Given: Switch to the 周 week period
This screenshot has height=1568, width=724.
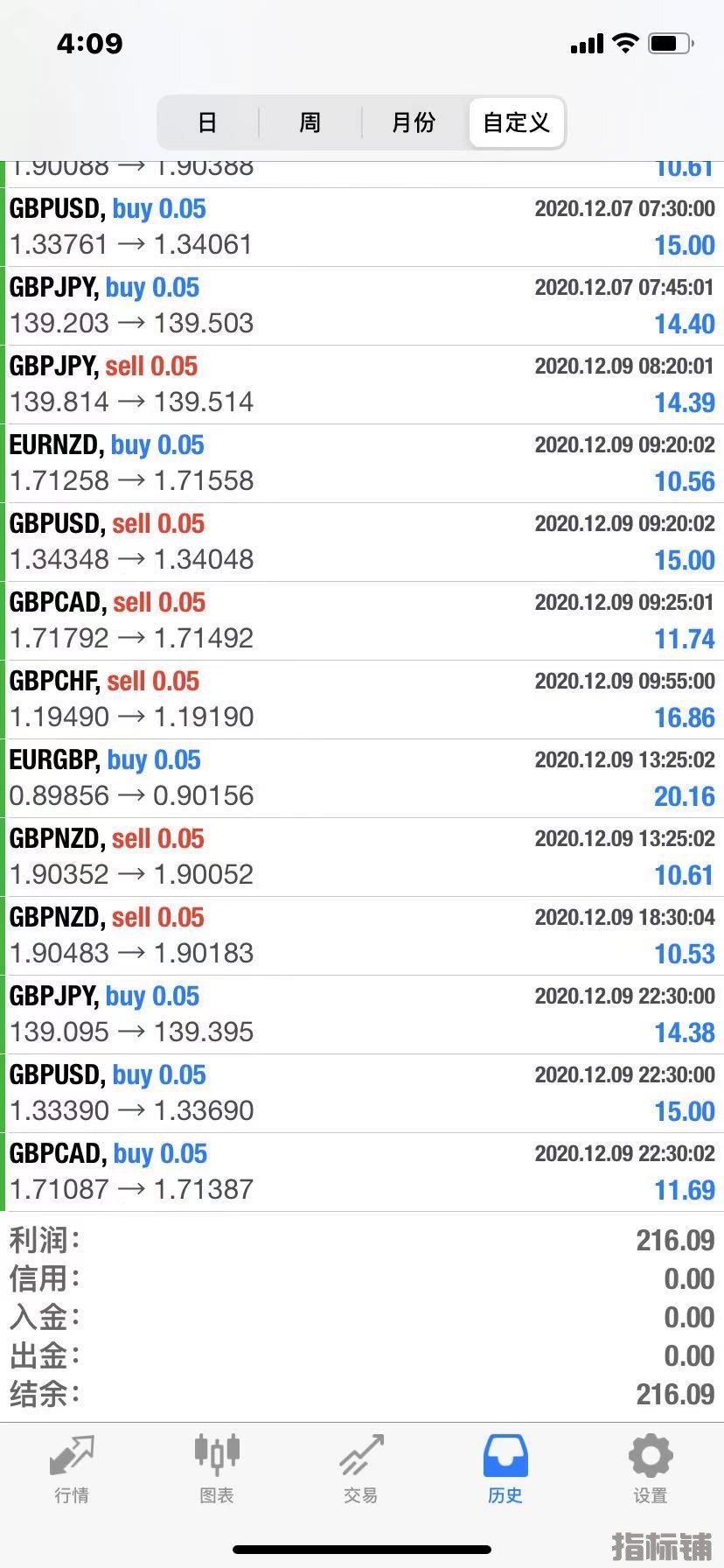Looking at the screenshot, I should 310,122.
